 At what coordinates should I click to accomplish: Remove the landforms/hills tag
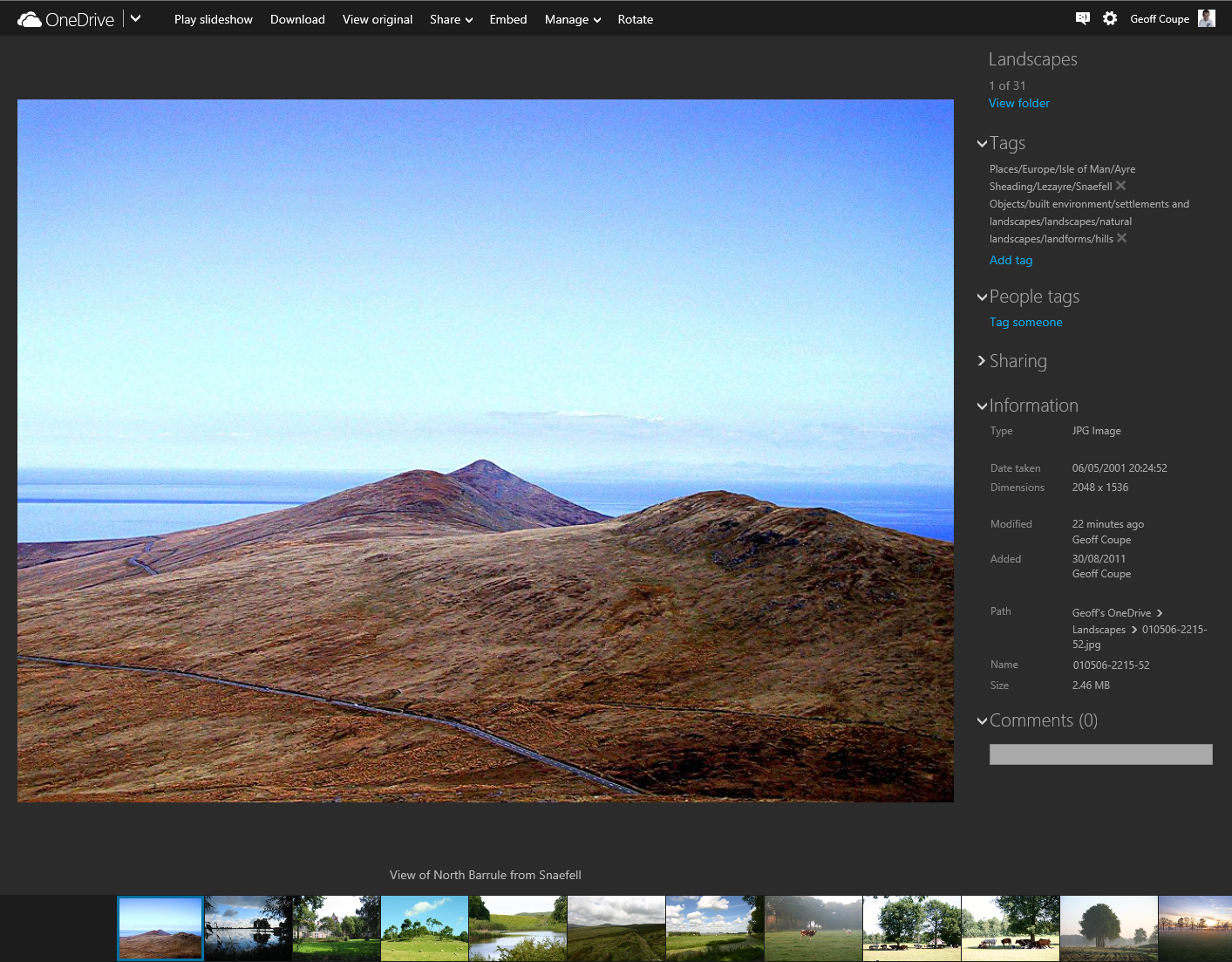click(1122, 238)
